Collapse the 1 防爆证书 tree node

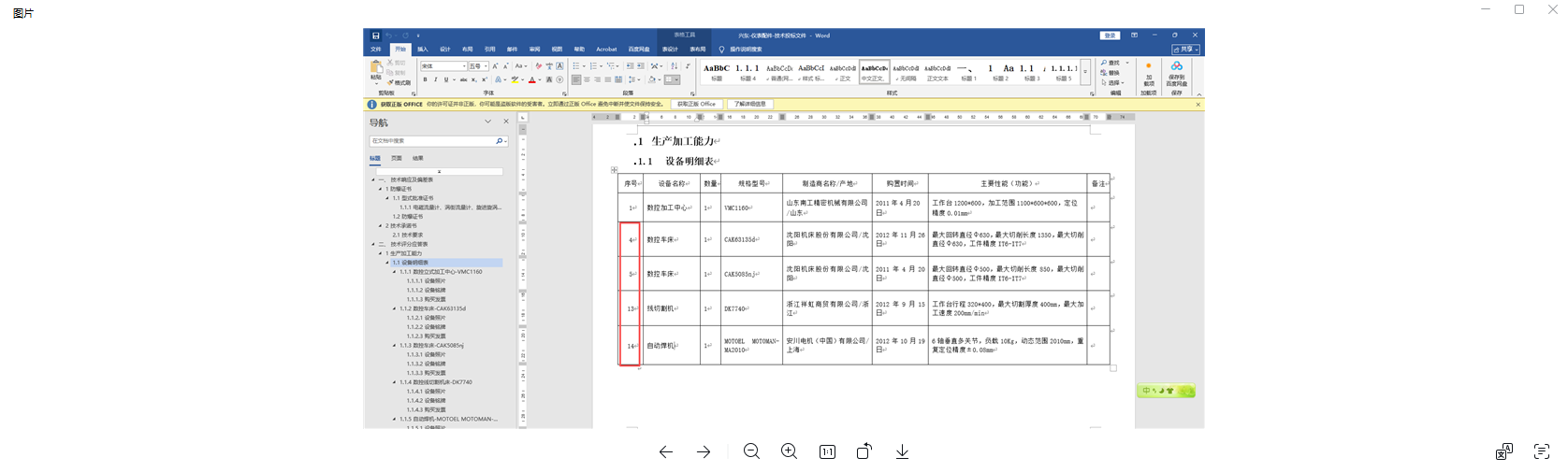(380, 189)
